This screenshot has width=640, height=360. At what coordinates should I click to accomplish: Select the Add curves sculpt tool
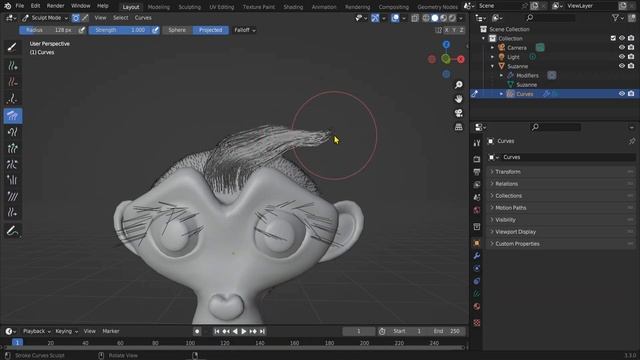[12, 66]
